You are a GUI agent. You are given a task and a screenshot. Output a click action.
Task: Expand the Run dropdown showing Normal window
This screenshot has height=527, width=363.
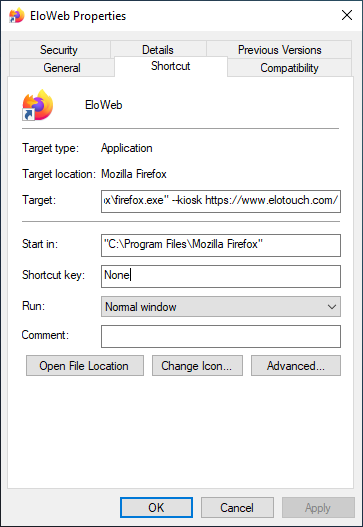pyautogui.click(x=221, y=307)
